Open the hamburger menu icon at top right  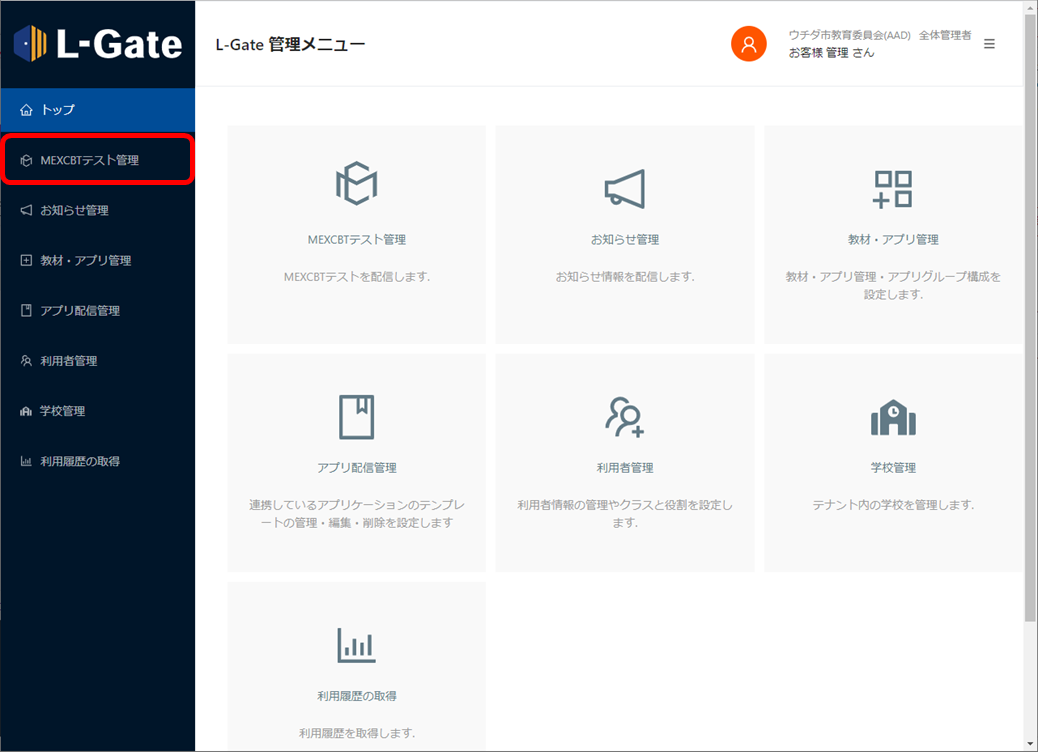click(989, 44)
